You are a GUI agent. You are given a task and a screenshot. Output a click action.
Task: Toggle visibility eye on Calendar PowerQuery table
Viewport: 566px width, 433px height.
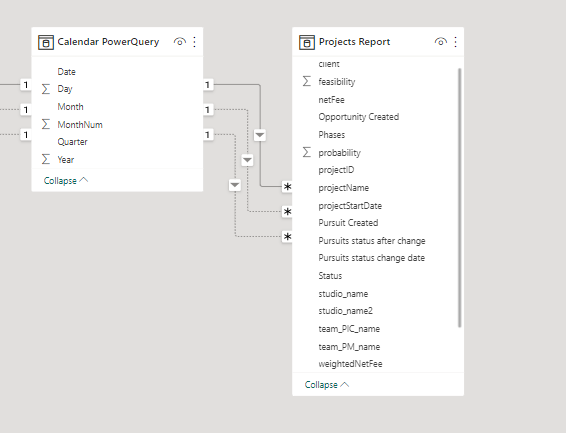180,42
